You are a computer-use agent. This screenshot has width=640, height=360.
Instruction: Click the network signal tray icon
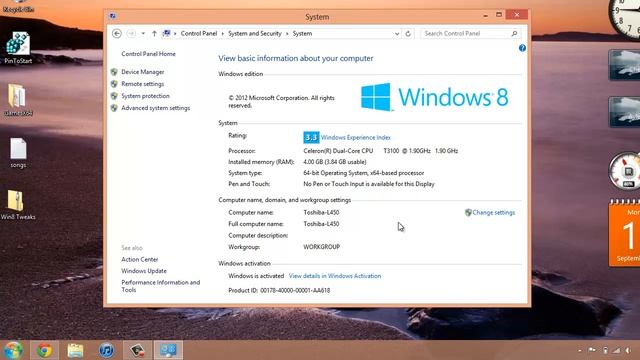point(616,350)
